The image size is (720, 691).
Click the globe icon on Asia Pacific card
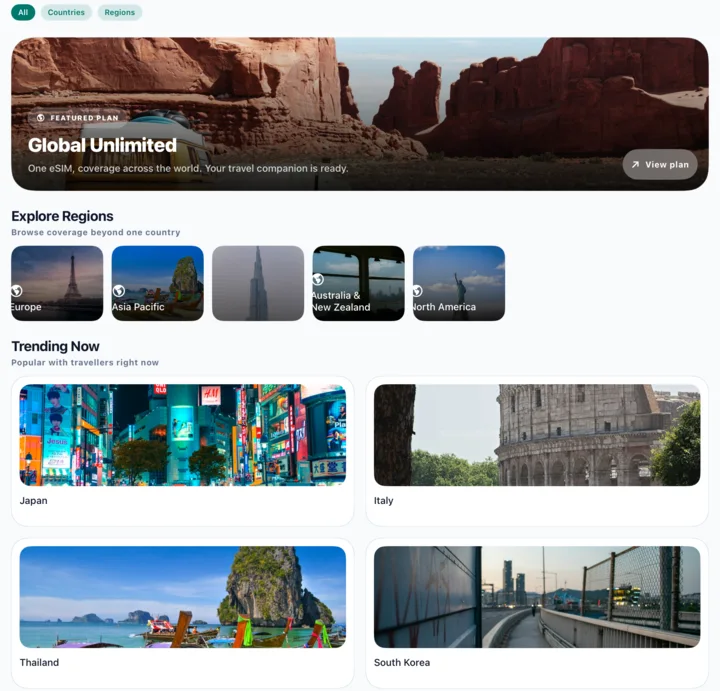[118, 291]
